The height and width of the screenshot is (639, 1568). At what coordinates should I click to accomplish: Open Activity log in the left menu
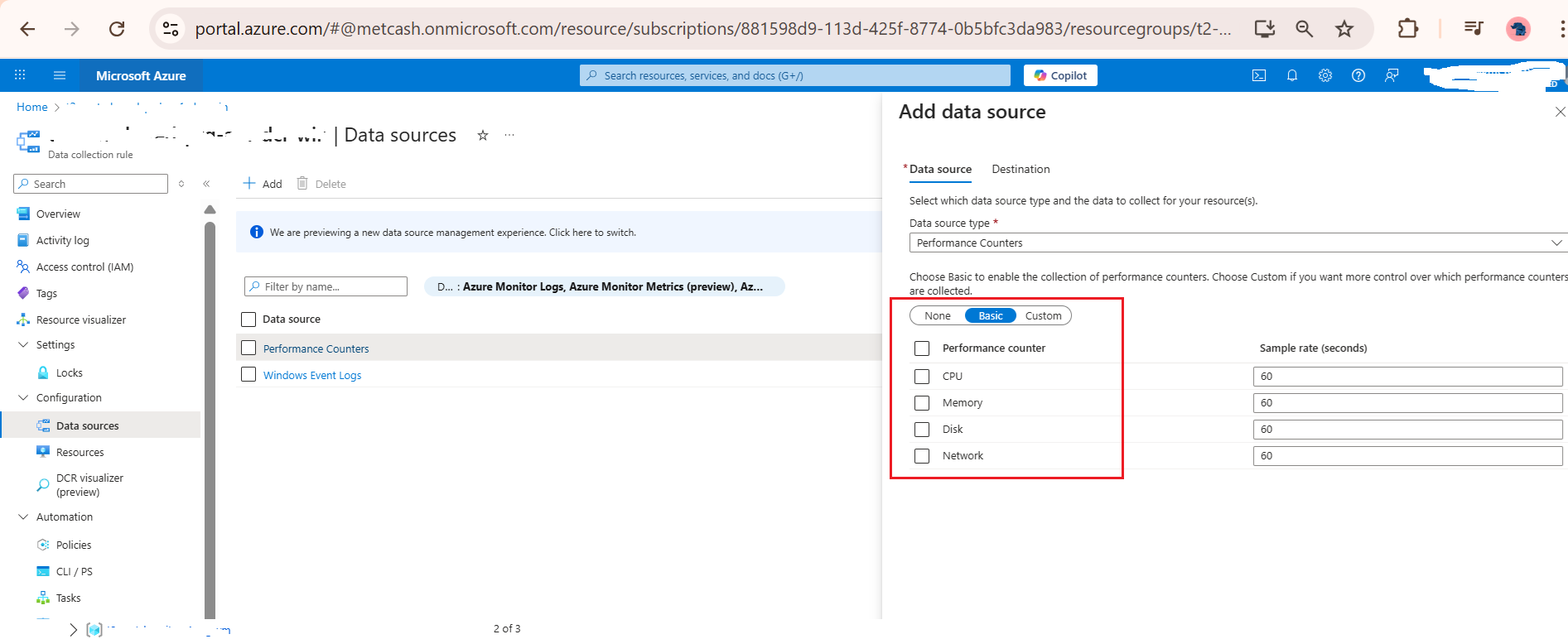coord(62,240)
